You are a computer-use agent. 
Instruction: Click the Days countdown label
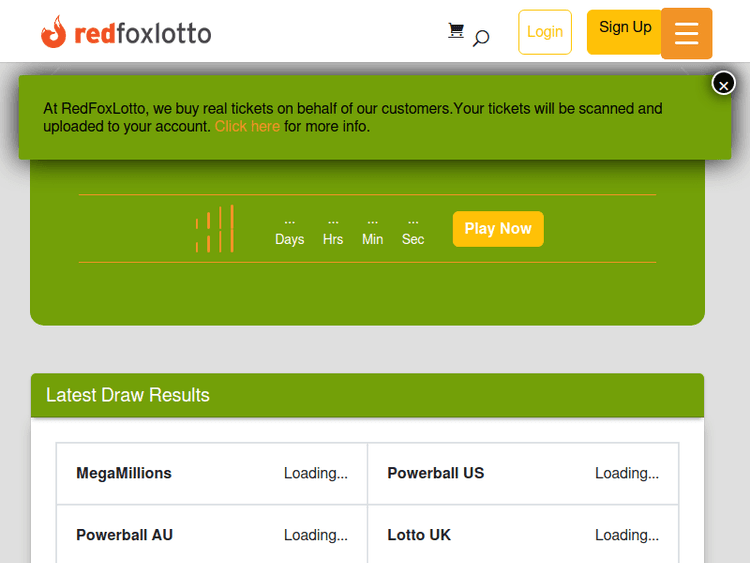[289, 239]
